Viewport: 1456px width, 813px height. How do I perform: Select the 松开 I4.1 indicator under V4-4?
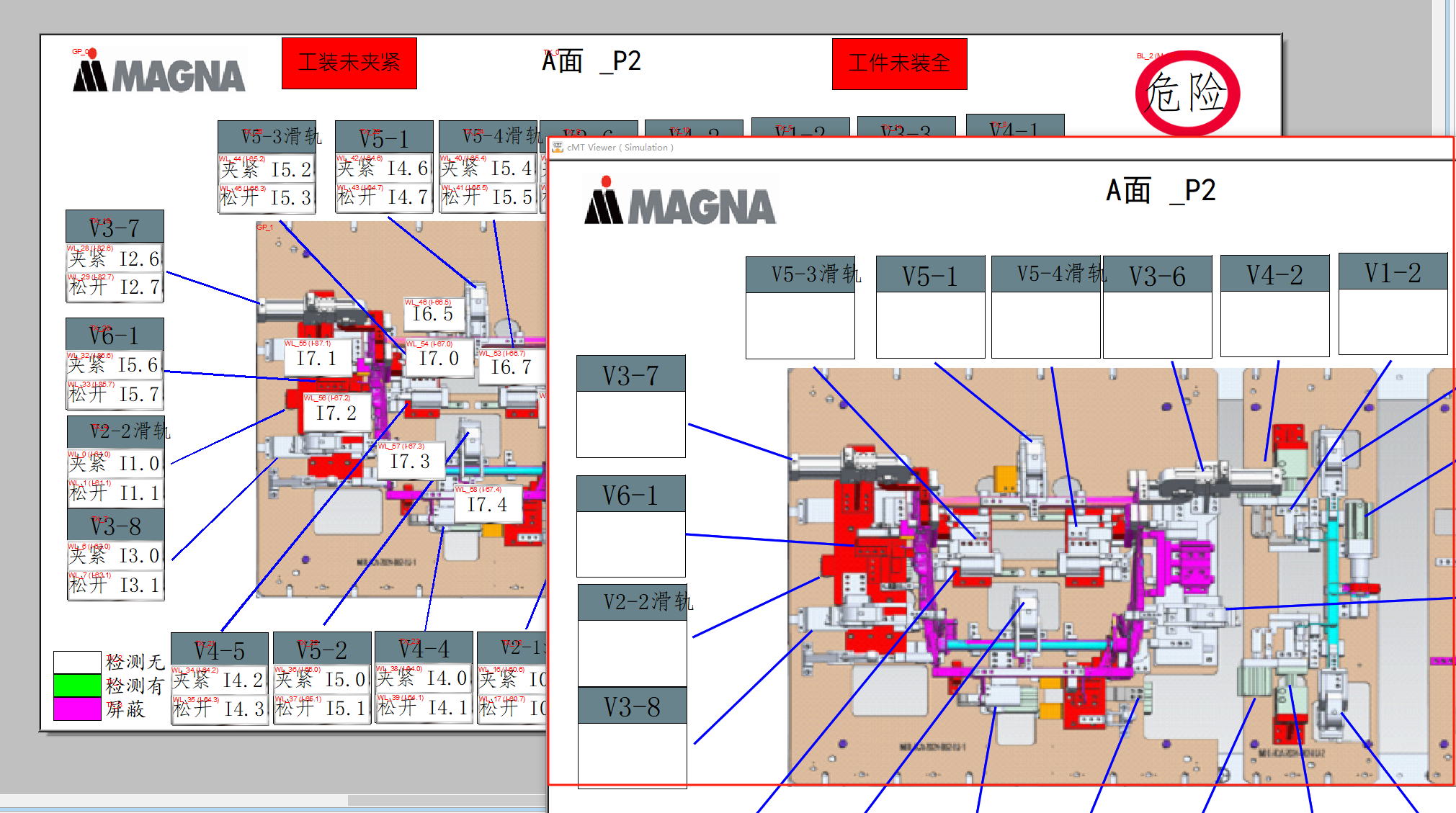click(x=424, y=708)
